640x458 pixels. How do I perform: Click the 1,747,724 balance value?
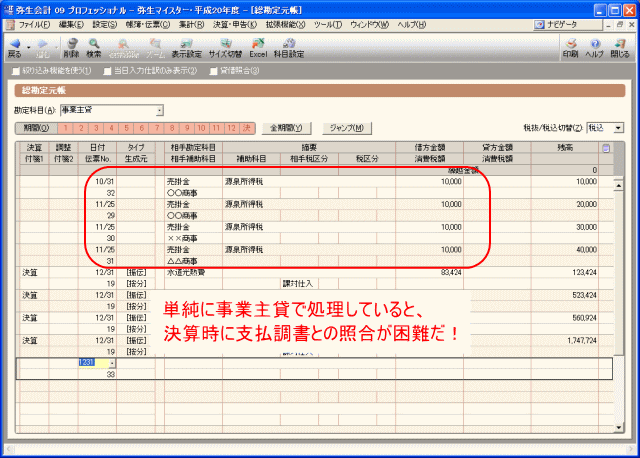point(582,341)
